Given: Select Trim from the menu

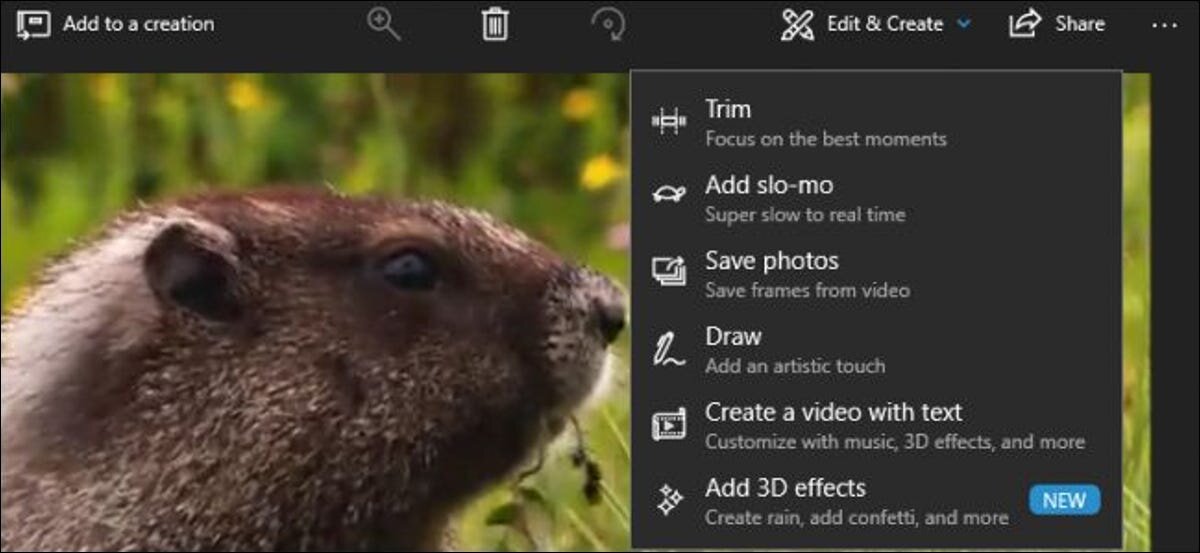Looking at the screenshot, I should coord(876,122).
